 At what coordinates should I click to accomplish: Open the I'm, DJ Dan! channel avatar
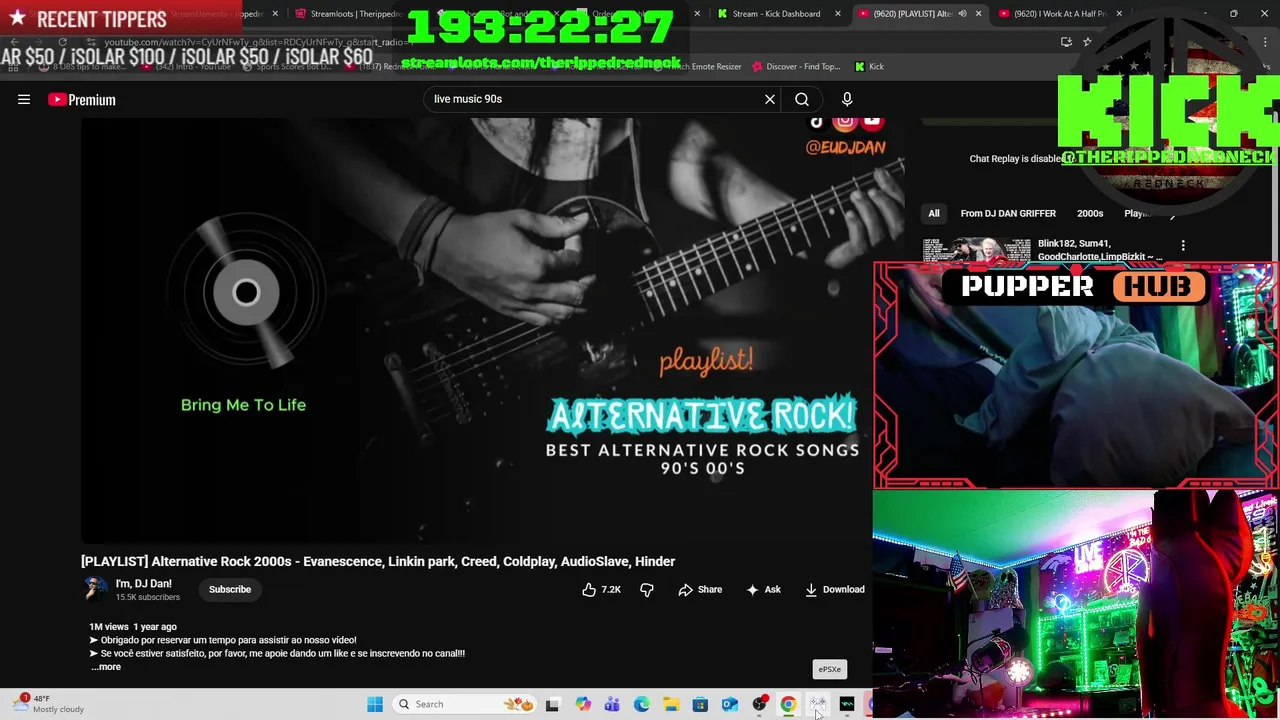point(95,589)
